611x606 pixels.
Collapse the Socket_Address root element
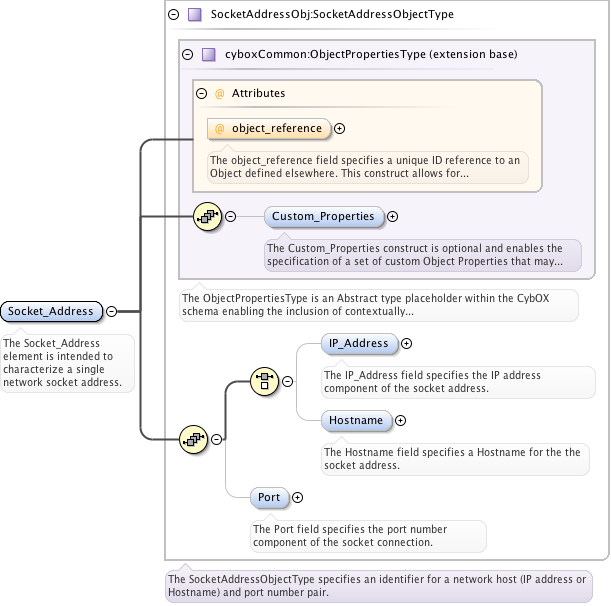click(111, 311)
